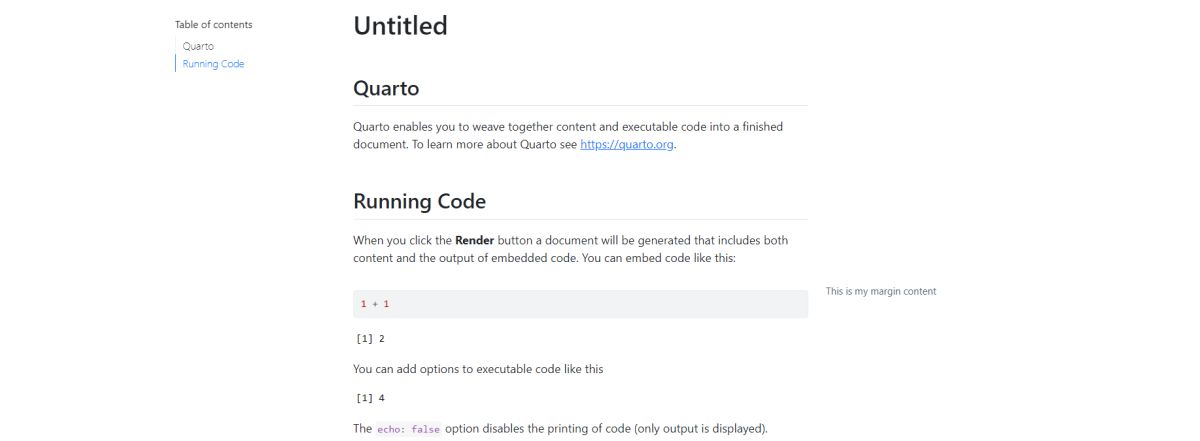This screenshot has height=441, width=1200.
Task: Click the inline 'echo: false' code snippet
Action: (x=408, y=429)
